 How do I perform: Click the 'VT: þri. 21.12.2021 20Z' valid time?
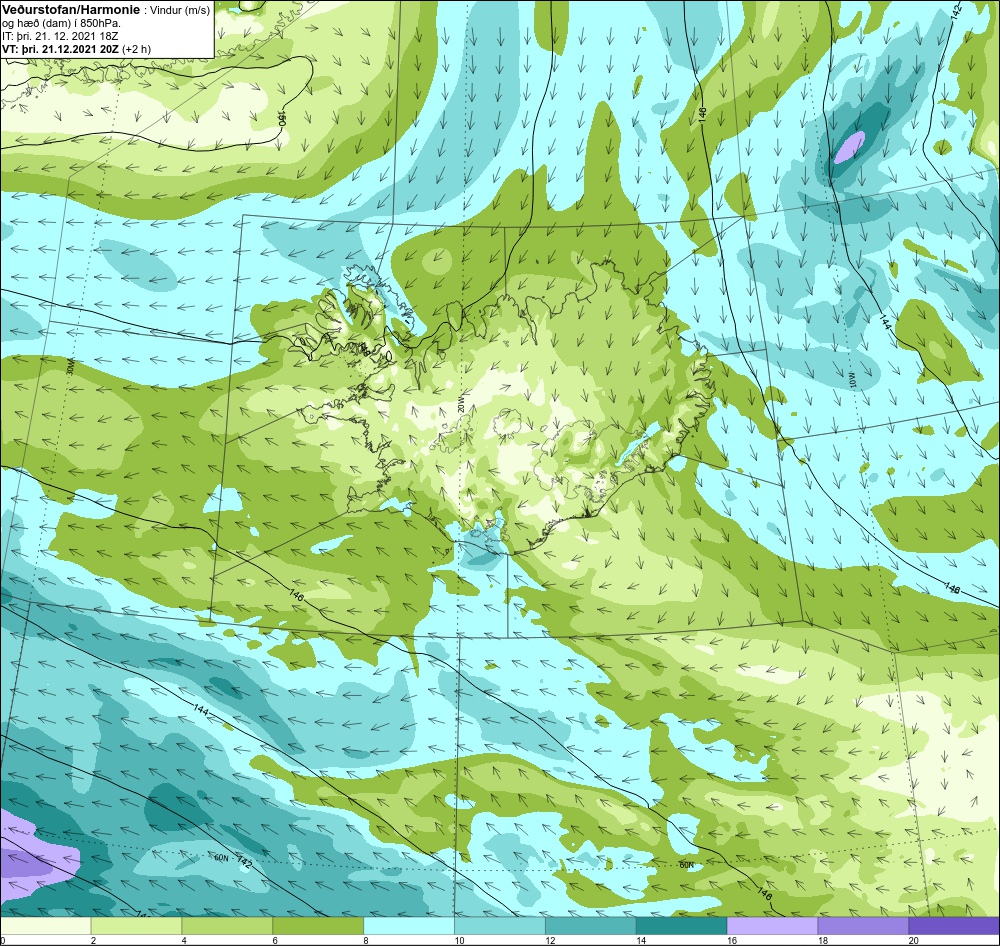[61, 48]
